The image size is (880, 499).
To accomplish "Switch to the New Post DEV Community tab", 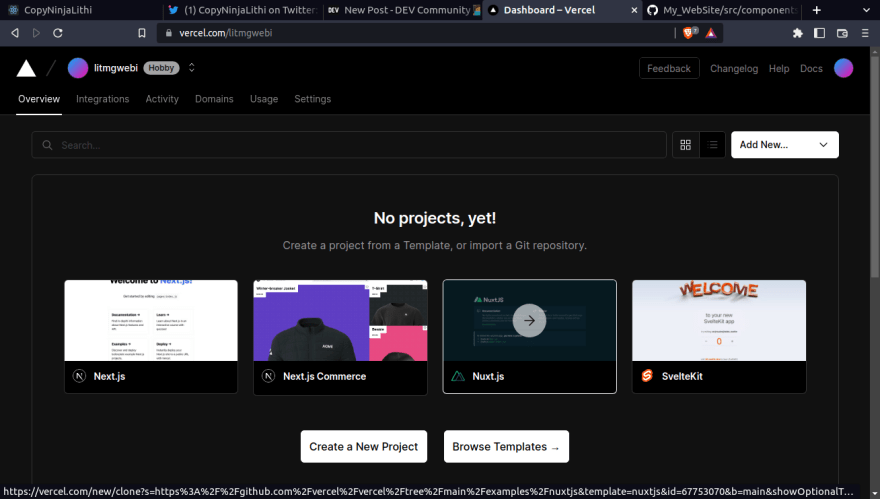I will 404,10.
